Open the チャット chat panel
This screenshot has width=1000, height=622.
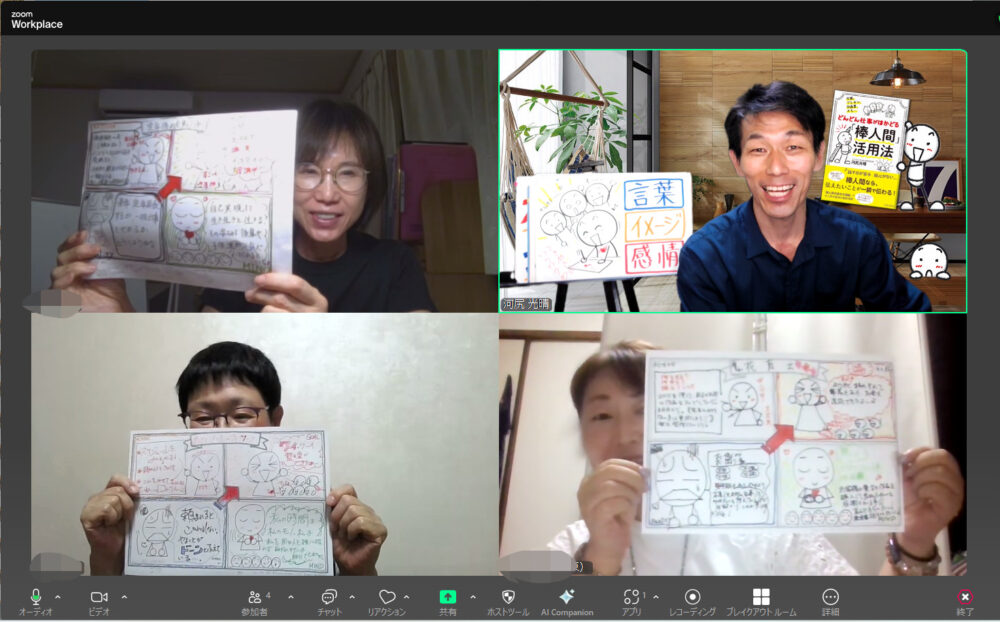[329, 597]
